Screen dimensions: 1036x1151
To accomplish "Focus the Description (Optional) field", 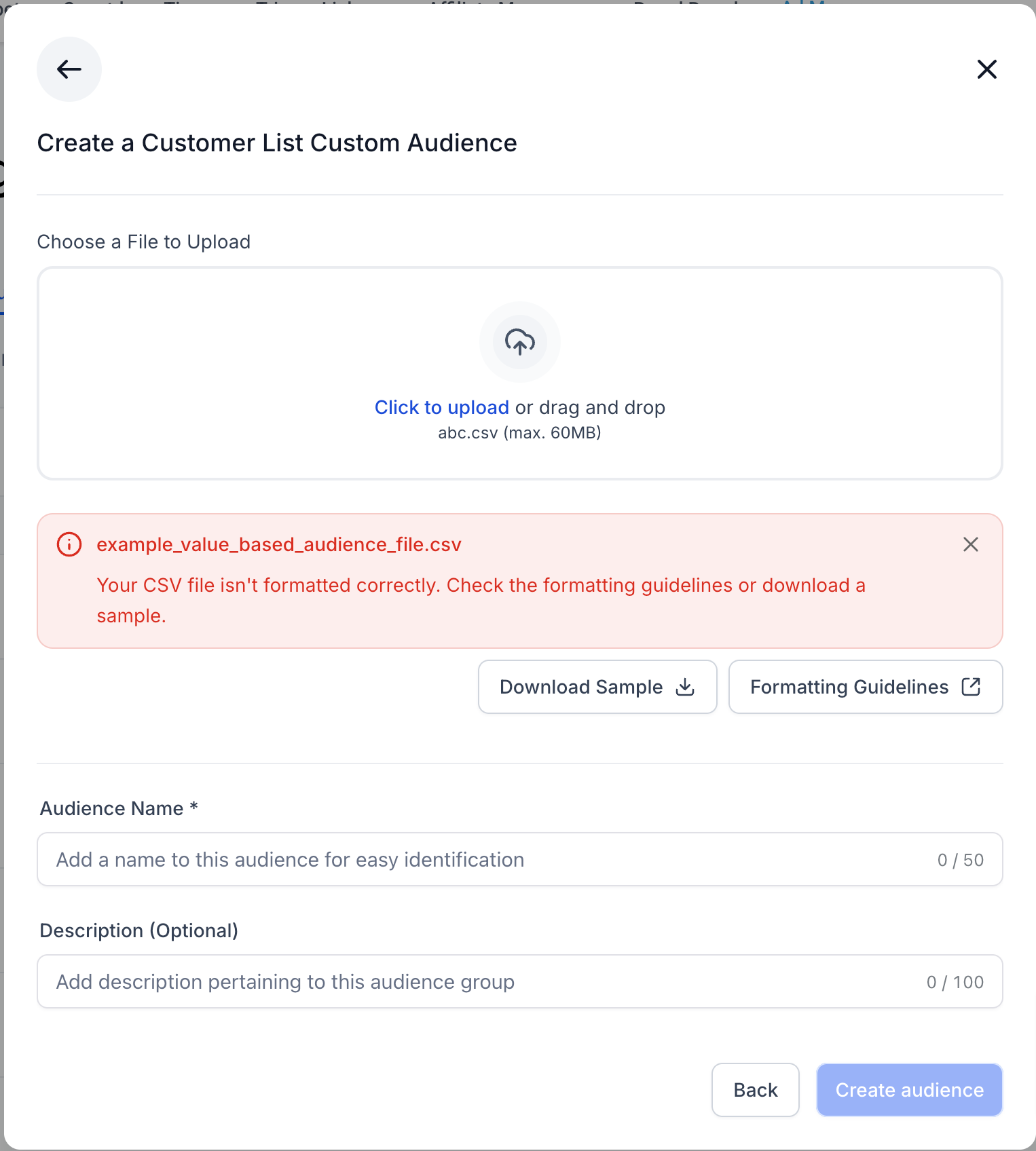I will pos(520,981).
